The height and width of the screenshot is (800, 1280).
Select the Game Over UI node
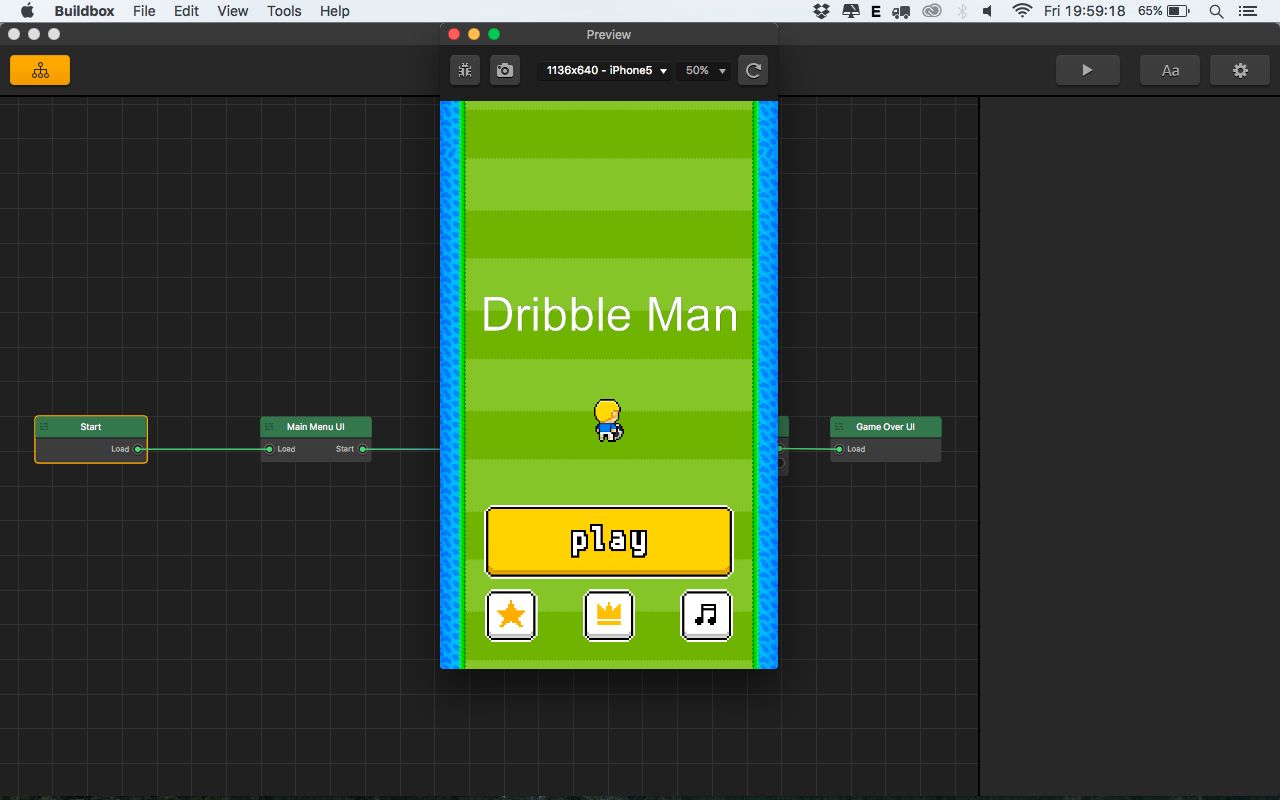(x=885, y=427)
